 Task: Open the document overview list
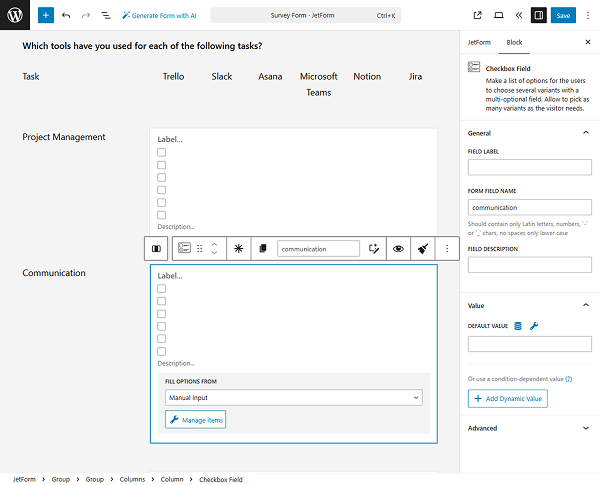tap(106, 15)
